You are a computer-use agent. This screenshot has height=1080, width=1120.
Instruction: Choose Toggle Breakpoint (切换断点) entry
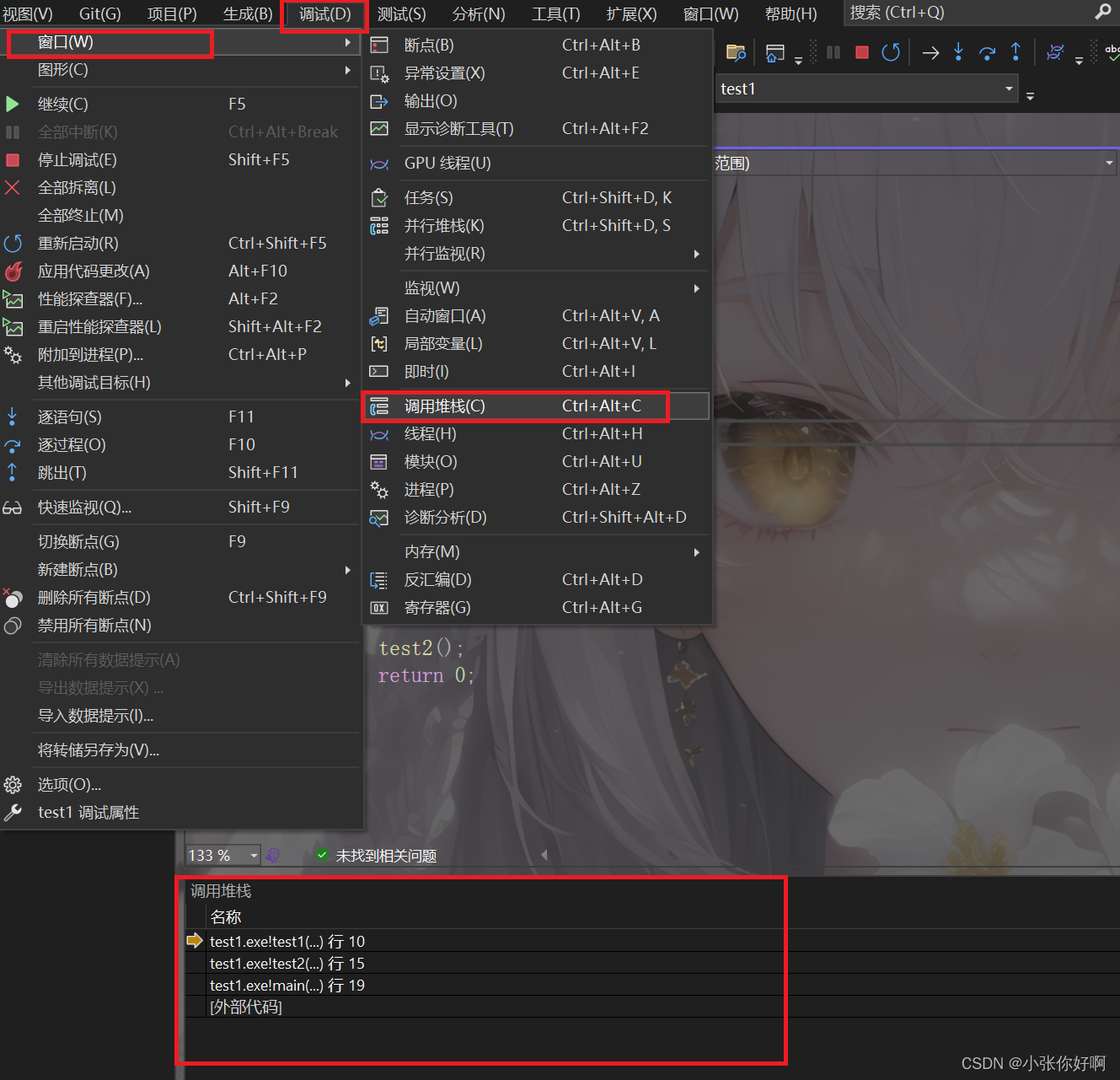click(181, 542)
